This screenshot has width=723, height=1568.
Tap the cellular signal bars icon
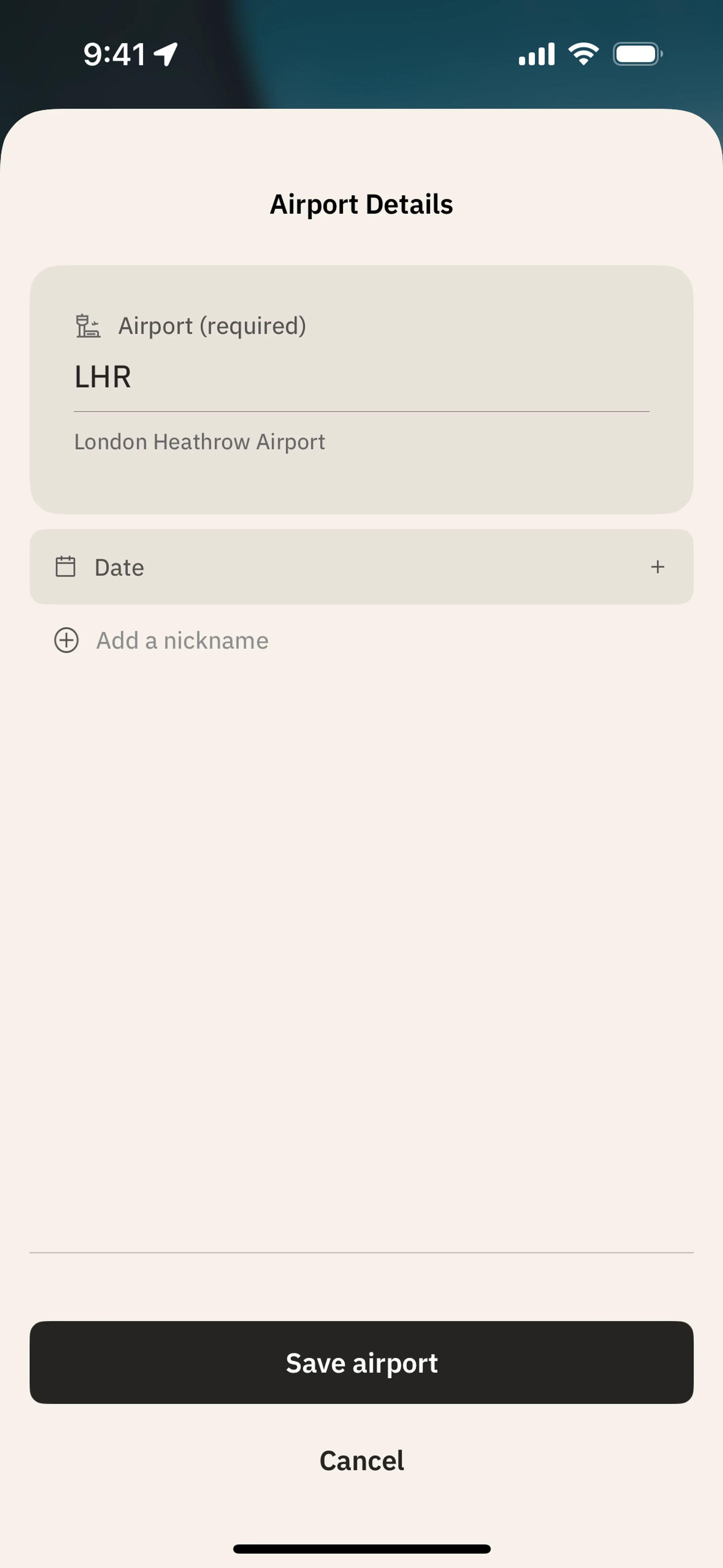click(536, 54)
